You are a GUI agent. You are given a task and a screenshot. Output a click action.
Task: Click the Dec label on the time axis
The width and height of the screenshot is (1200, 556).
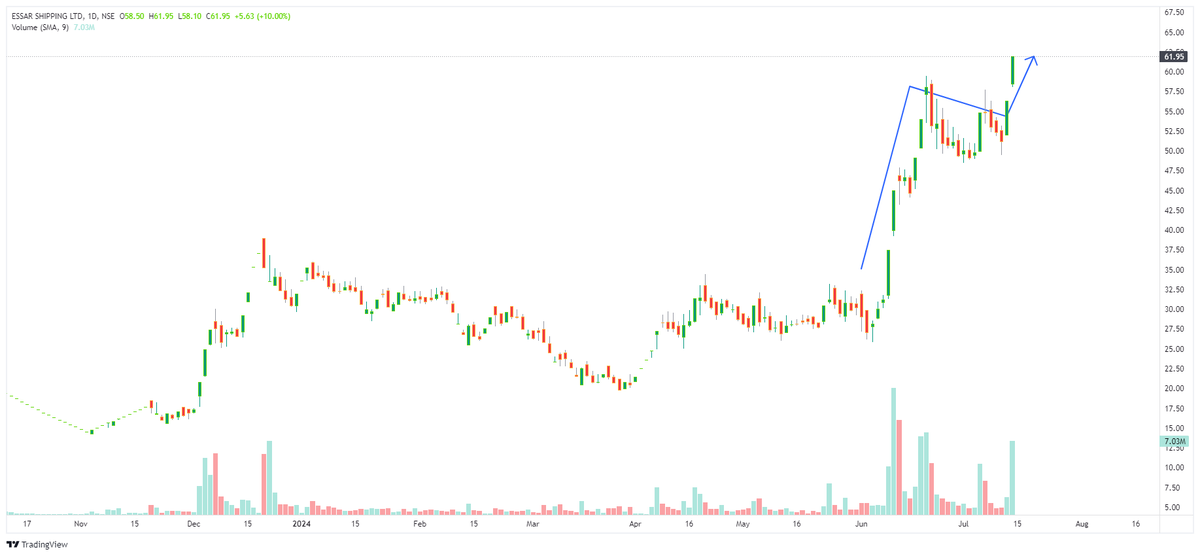[x=194, y=523]
